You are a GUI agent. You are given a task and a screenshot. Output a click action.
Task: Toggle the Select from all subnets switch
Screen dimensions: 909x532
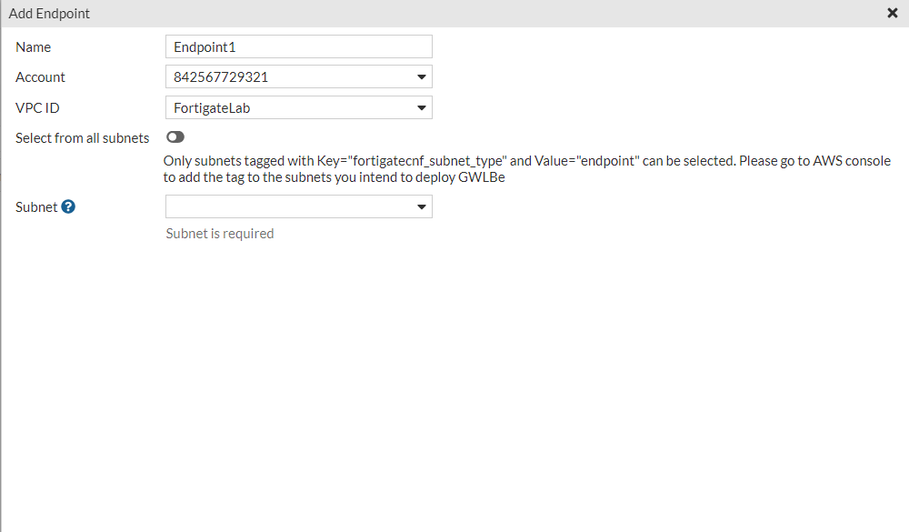[x=176, y=137]
